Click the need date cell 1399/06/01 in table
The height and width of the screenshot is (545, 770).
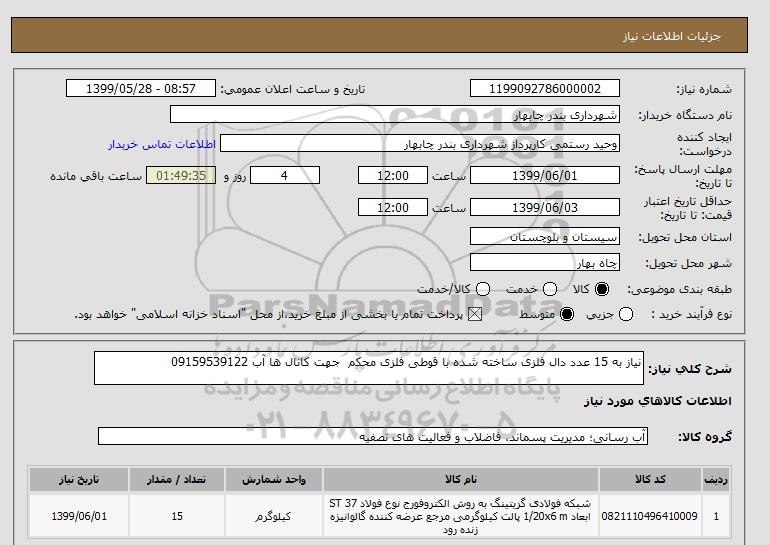[79, 516]
